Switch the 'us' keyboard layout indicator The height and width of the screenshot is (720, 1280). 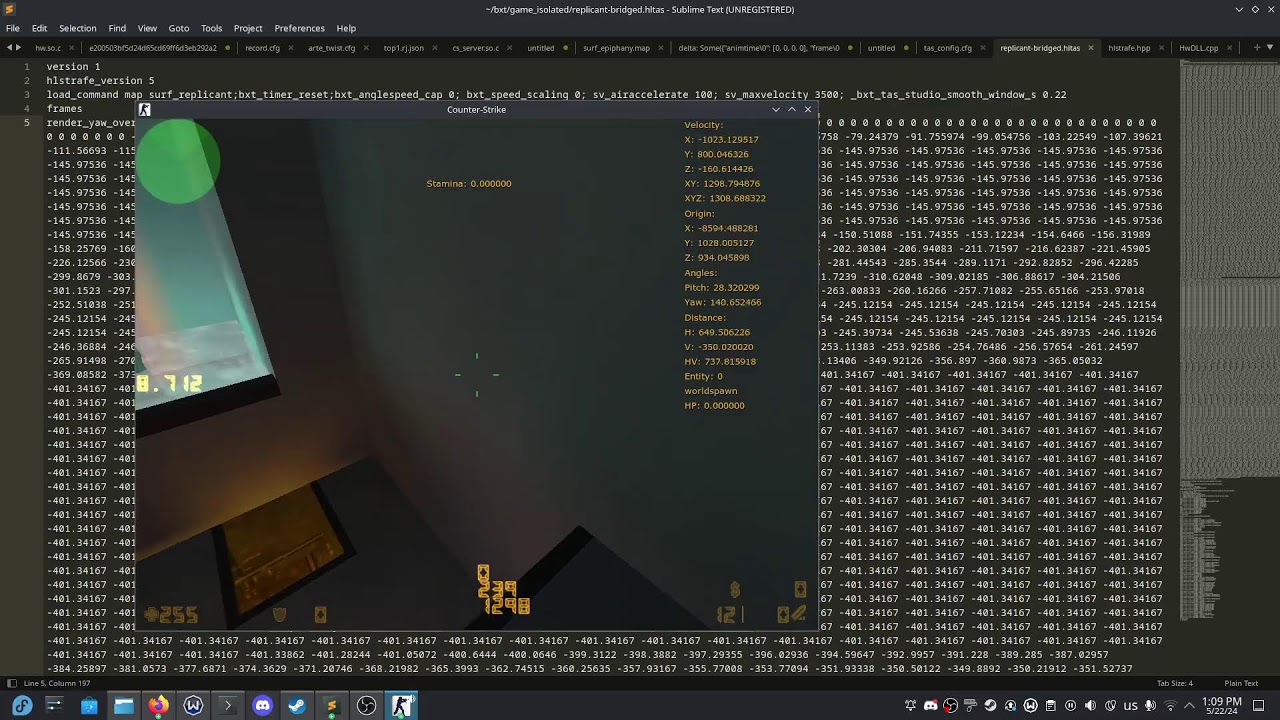pyautogui.click(x=1130, y=705)
